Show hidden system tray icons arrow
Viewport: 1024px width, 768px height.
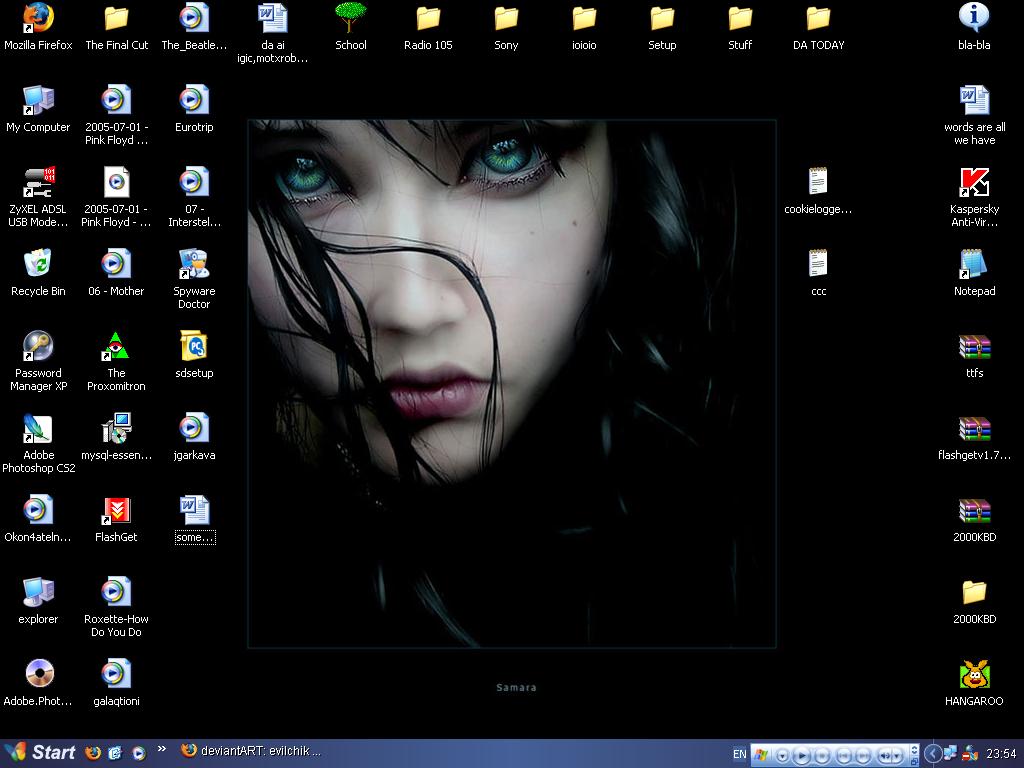[933, 754]
